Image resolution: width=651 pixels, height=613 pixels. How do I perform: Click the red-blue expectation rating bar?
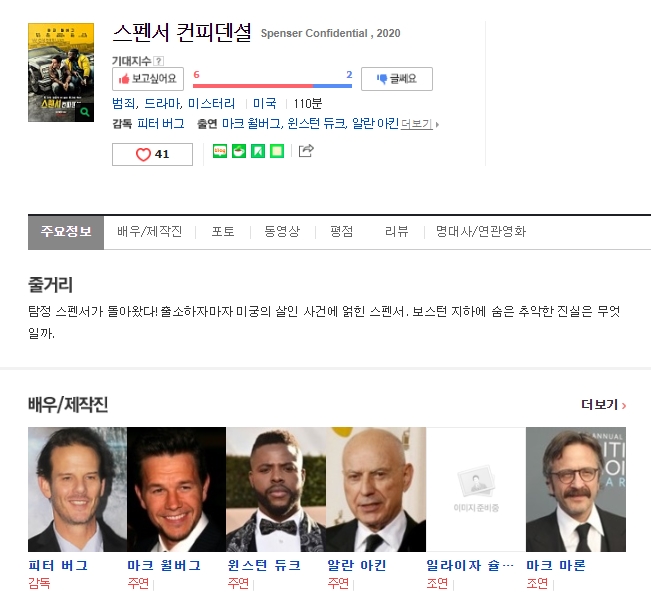click(x=272, y=86)
